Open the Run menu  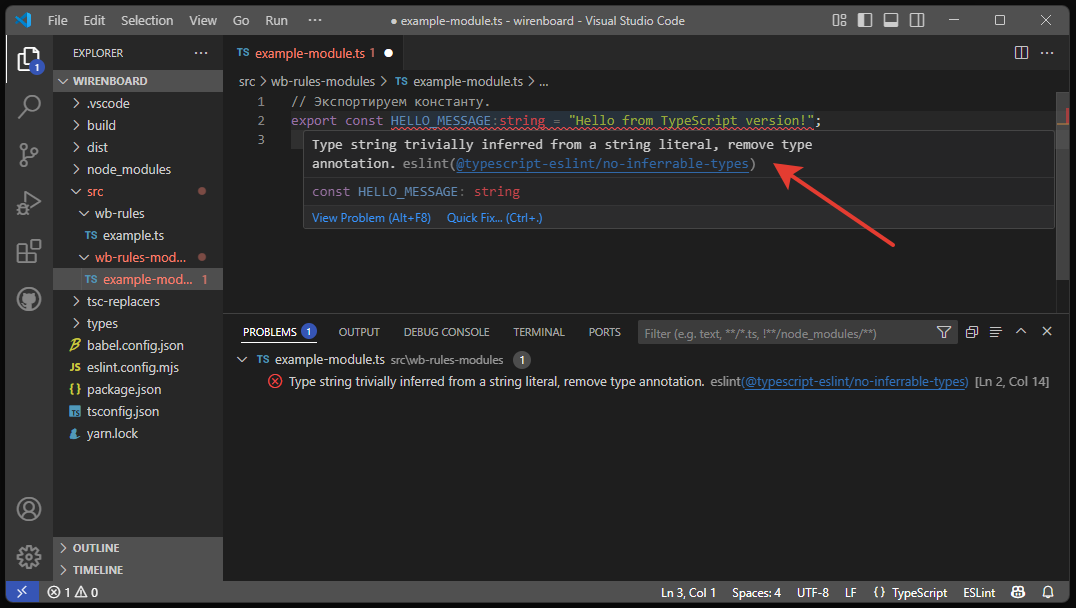pyautogui.click(x=277, y=21)
